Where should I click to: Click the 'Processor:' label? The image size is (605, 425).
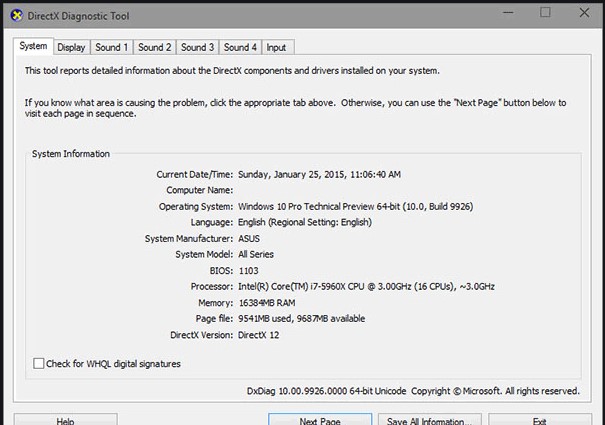[x=212, y=286]
